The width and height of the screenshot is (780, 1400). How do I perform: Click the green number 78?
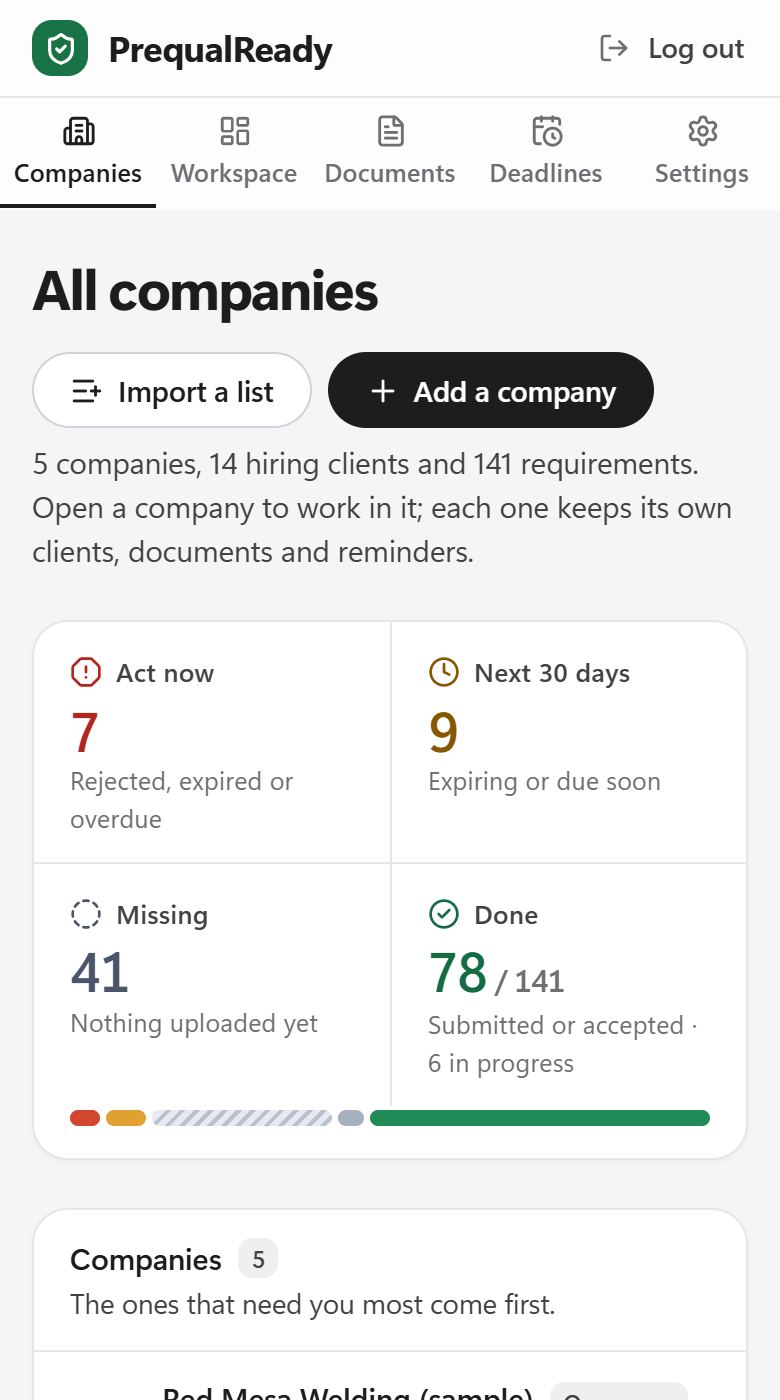click(458, 973)
